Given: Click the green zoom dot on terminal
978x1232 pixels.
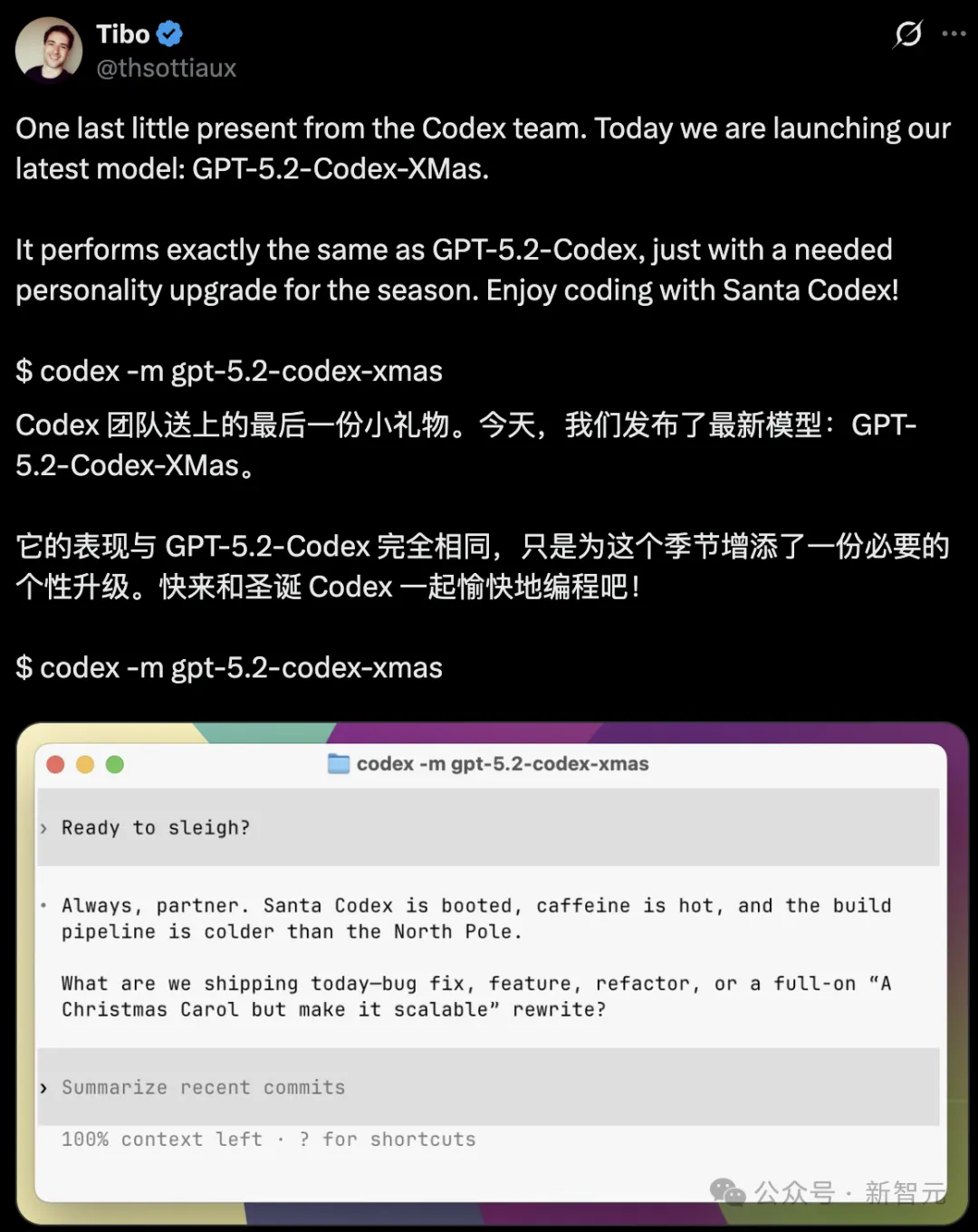Looking at the screenshot, I should pyautogui.click(x=115, y=764).
